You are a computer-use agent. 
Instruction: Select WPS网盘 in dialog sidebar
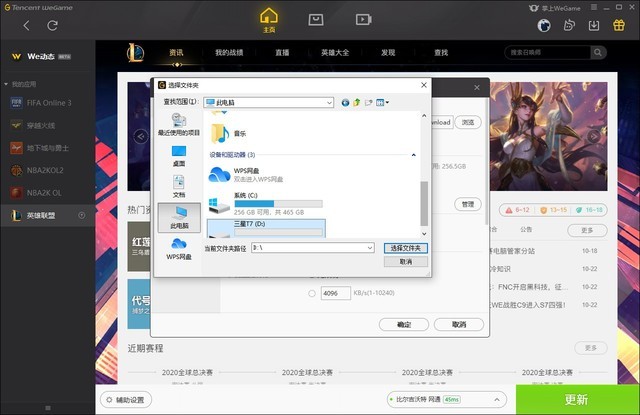pos(179,249)
